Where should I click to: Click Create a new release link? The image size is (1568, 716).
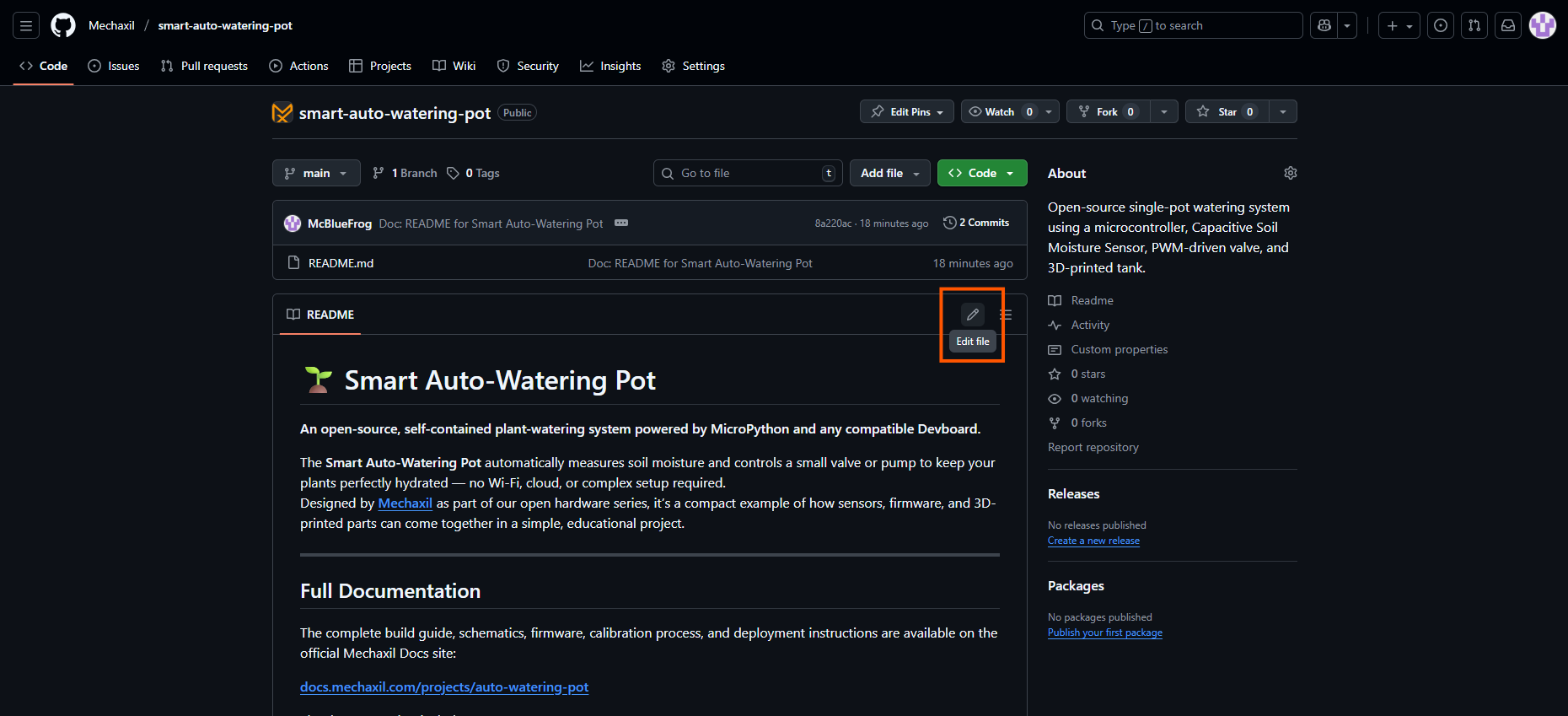tap(1093, 541)
